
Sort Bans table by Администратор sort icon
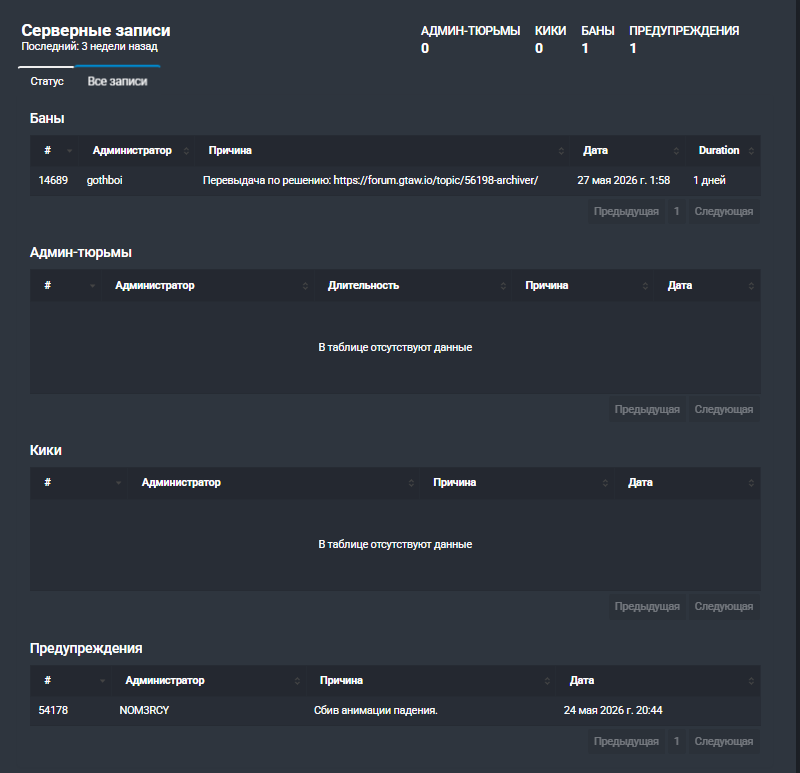(186, 151)
